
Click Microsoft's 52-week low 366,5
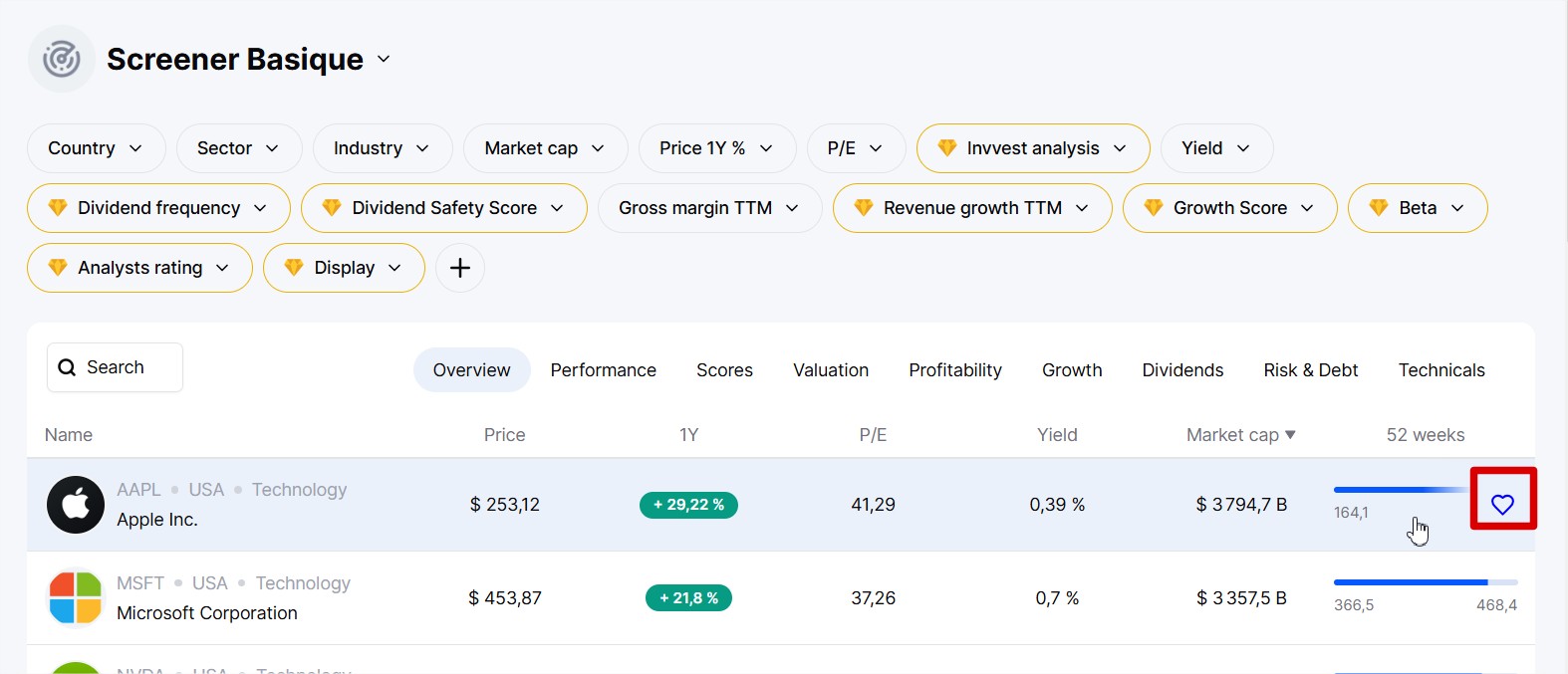pyautogui.click(x=1354, y=605)
